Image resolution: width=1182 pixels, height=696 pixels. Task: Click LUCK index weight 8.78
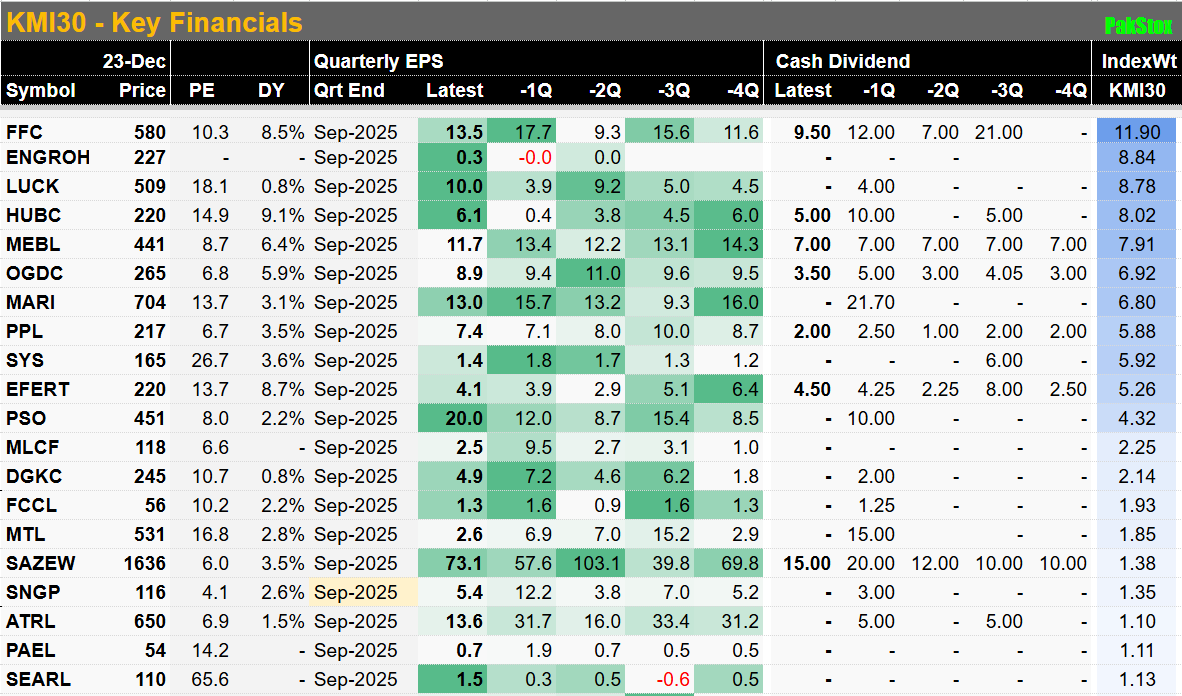[1137, 186]
